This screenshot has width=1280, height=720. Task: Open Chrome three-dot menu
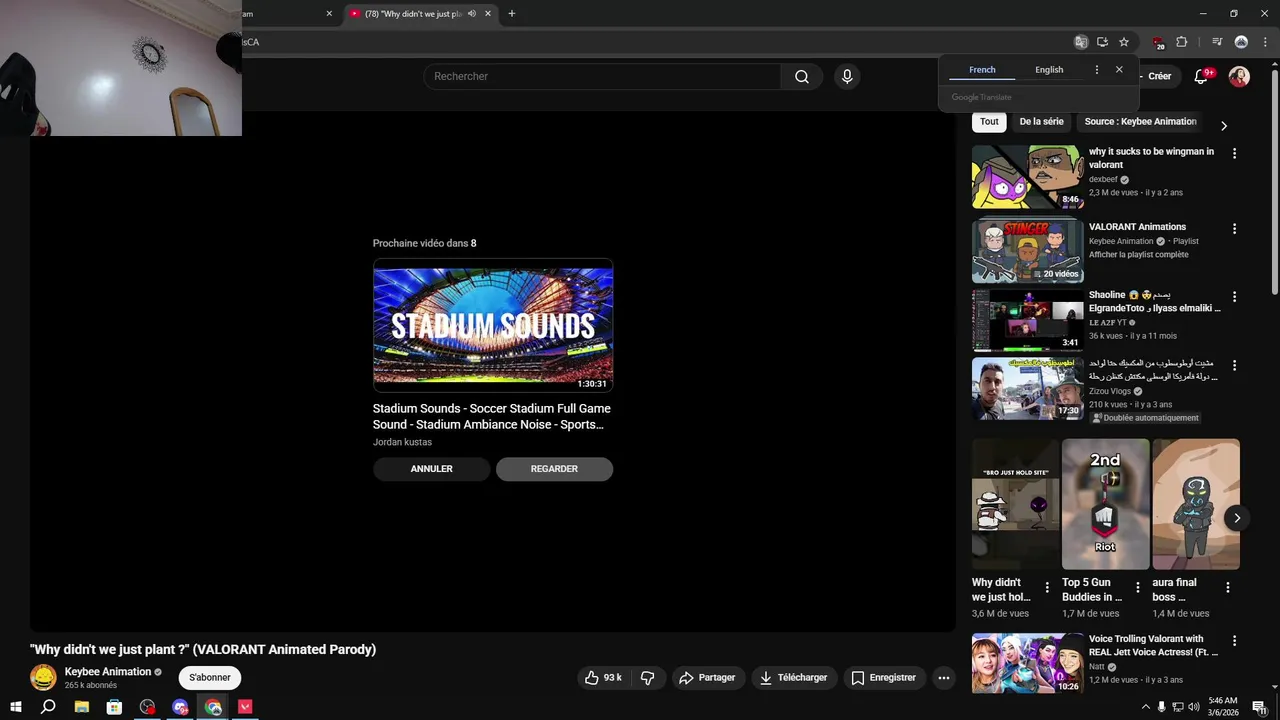1265,42
